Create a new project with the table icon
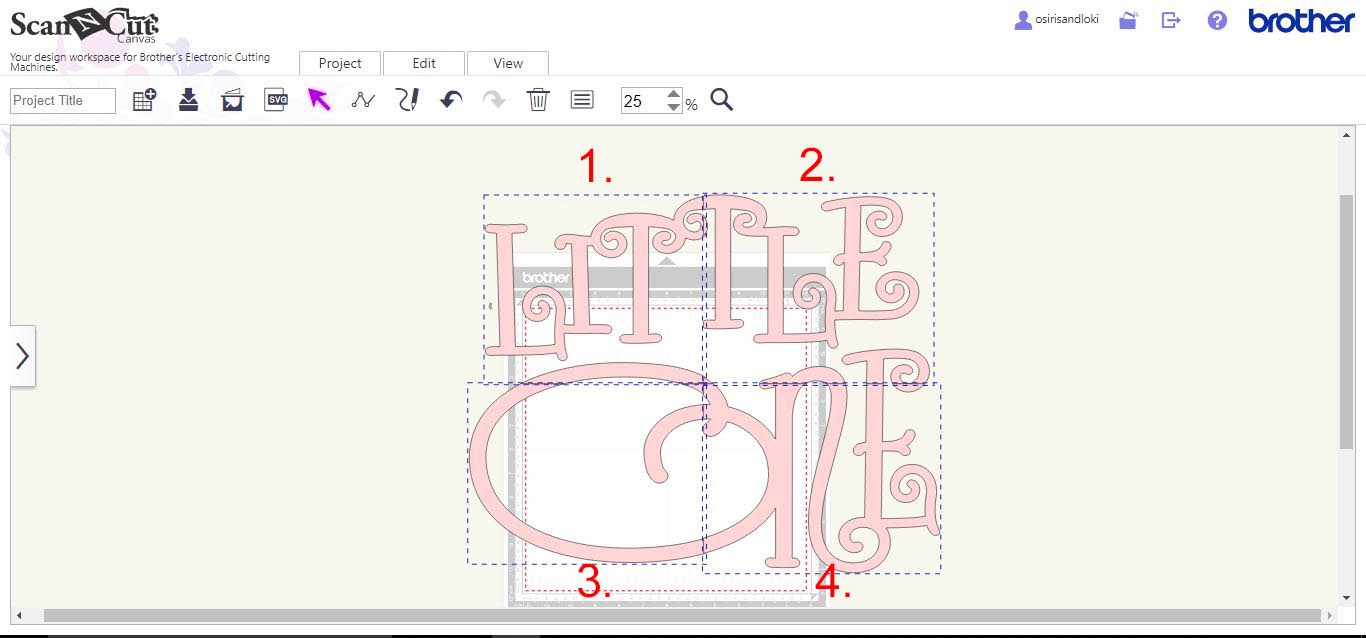 (143, 99)
